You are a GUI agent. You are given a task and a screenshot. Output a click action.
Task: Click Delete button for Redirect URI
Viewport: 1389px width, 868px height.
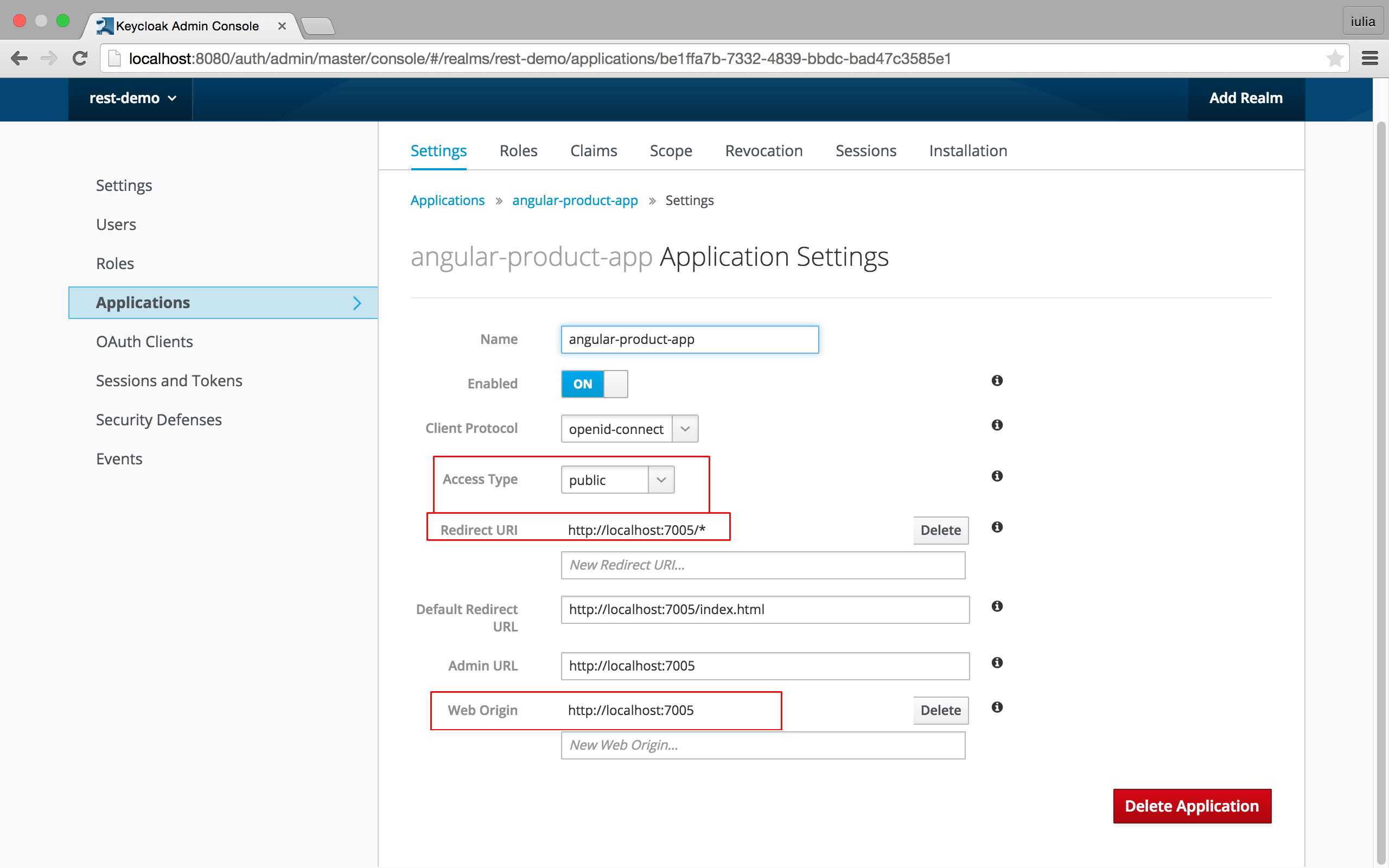click(x=939, y=530)
